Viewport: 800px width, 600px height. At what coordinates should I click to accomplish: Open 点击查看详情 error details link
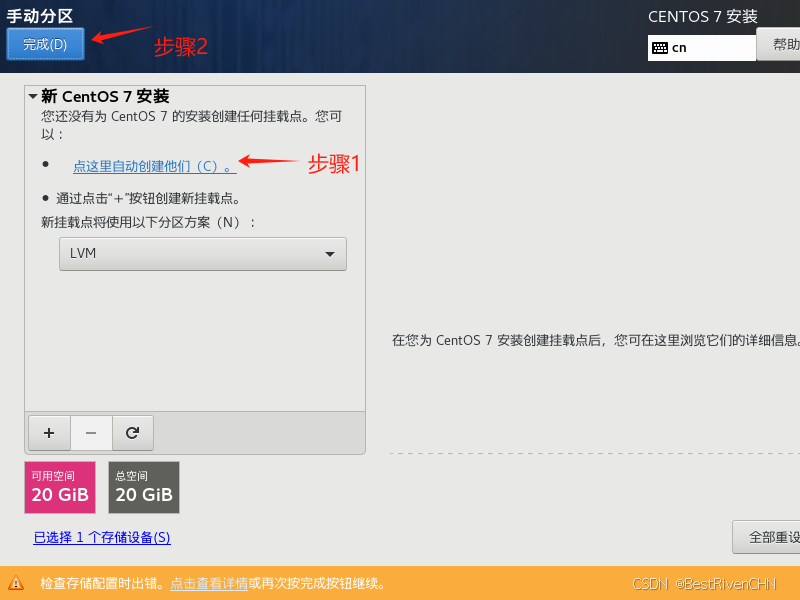point(208,584)
